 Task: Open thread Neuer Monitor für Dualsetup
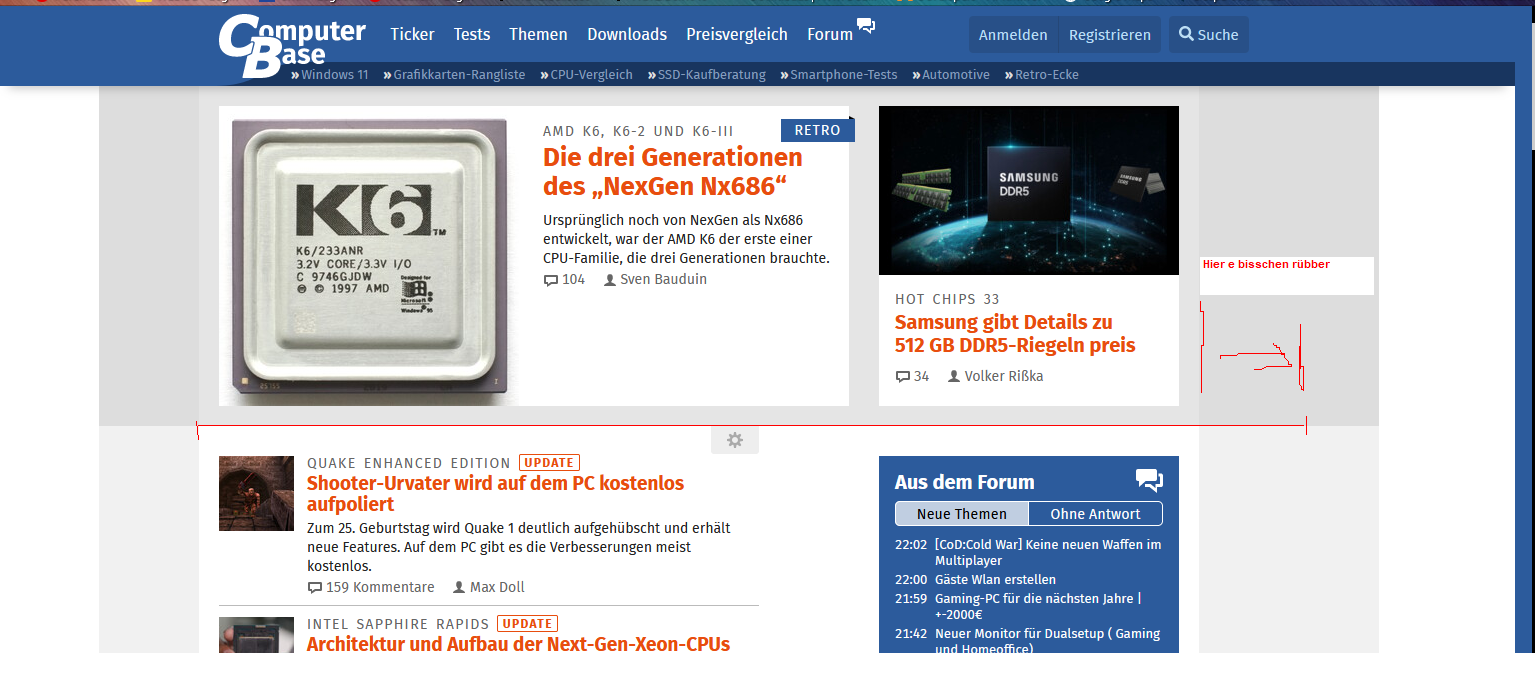click(1047, 640)
